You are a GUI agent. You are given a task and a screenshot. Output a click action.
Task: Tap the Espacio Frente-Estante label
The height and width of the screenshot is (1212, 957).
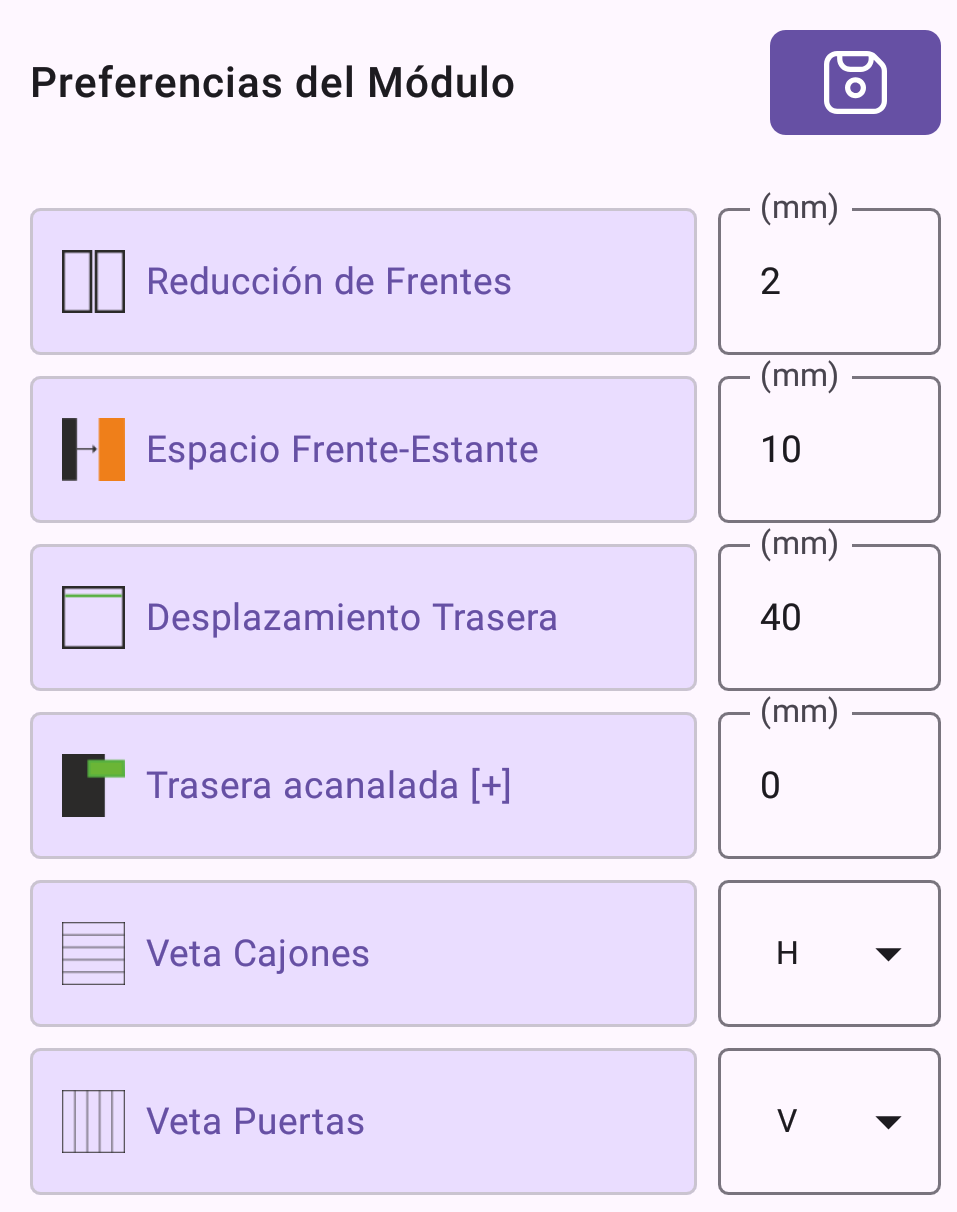point(342,450)
